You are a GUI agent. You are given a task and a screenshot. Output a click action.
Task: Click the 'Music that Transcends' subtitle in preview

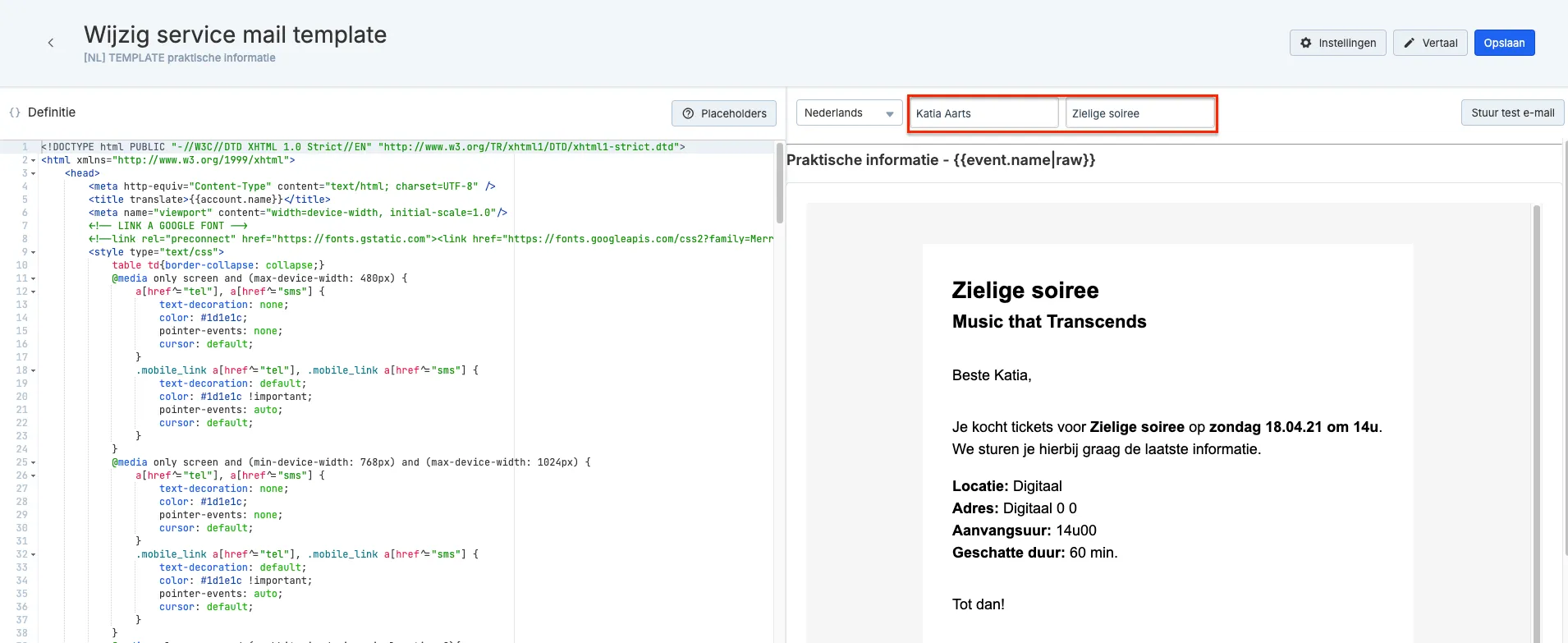1049,322
